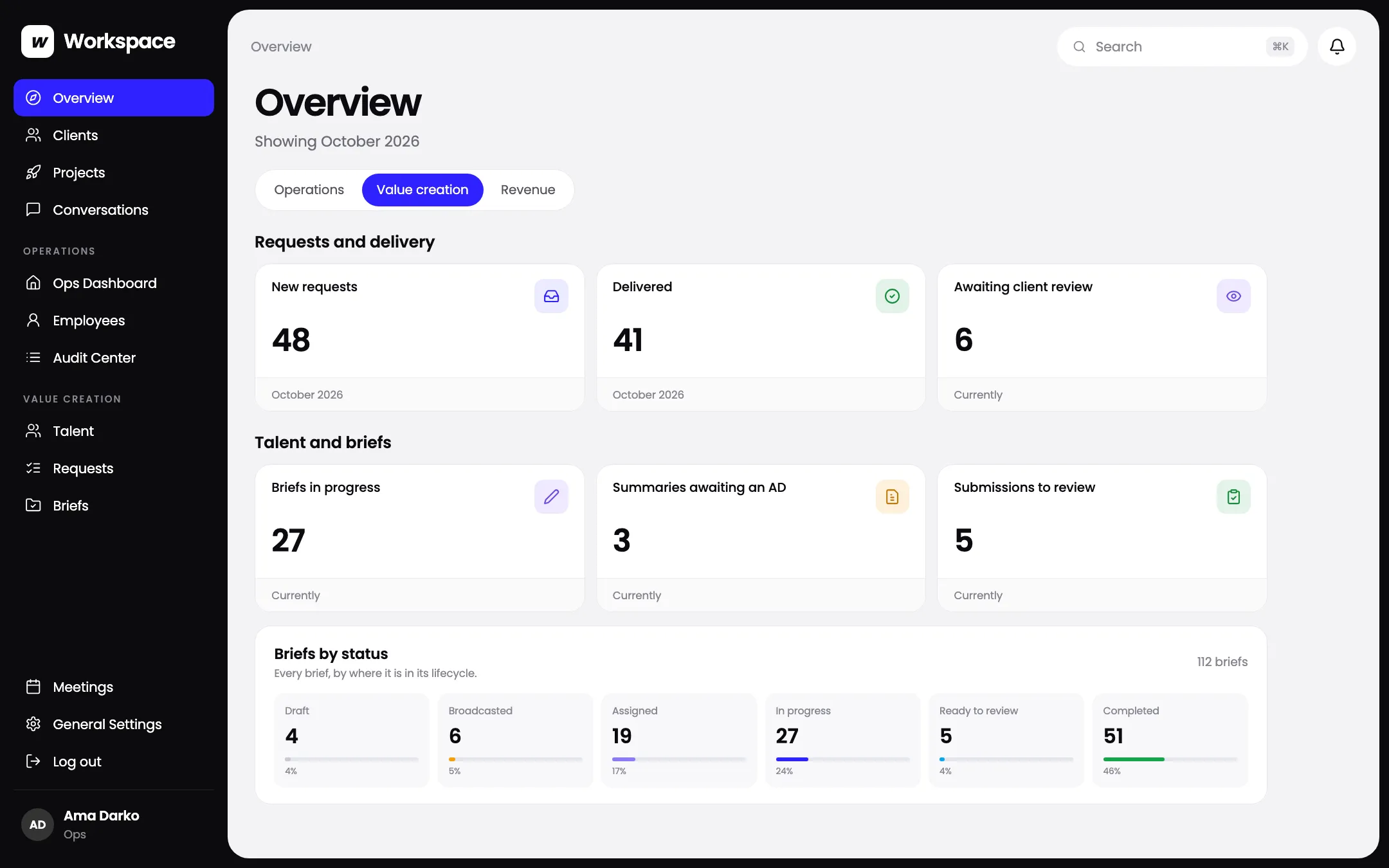Click the Clients people icon
Screen dimensions: 1389x868
pos(33,135)
